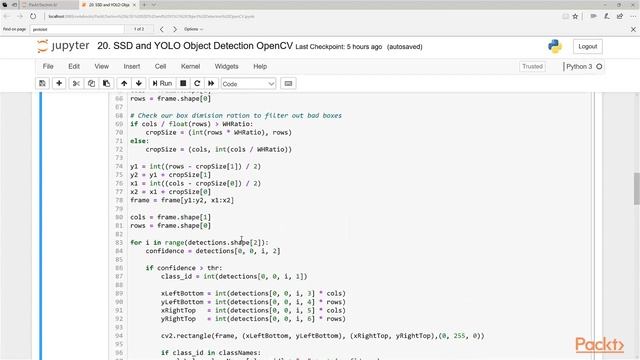Open browser settings and more menu
This screenshot has height=360, width=640.
point(633,16)
